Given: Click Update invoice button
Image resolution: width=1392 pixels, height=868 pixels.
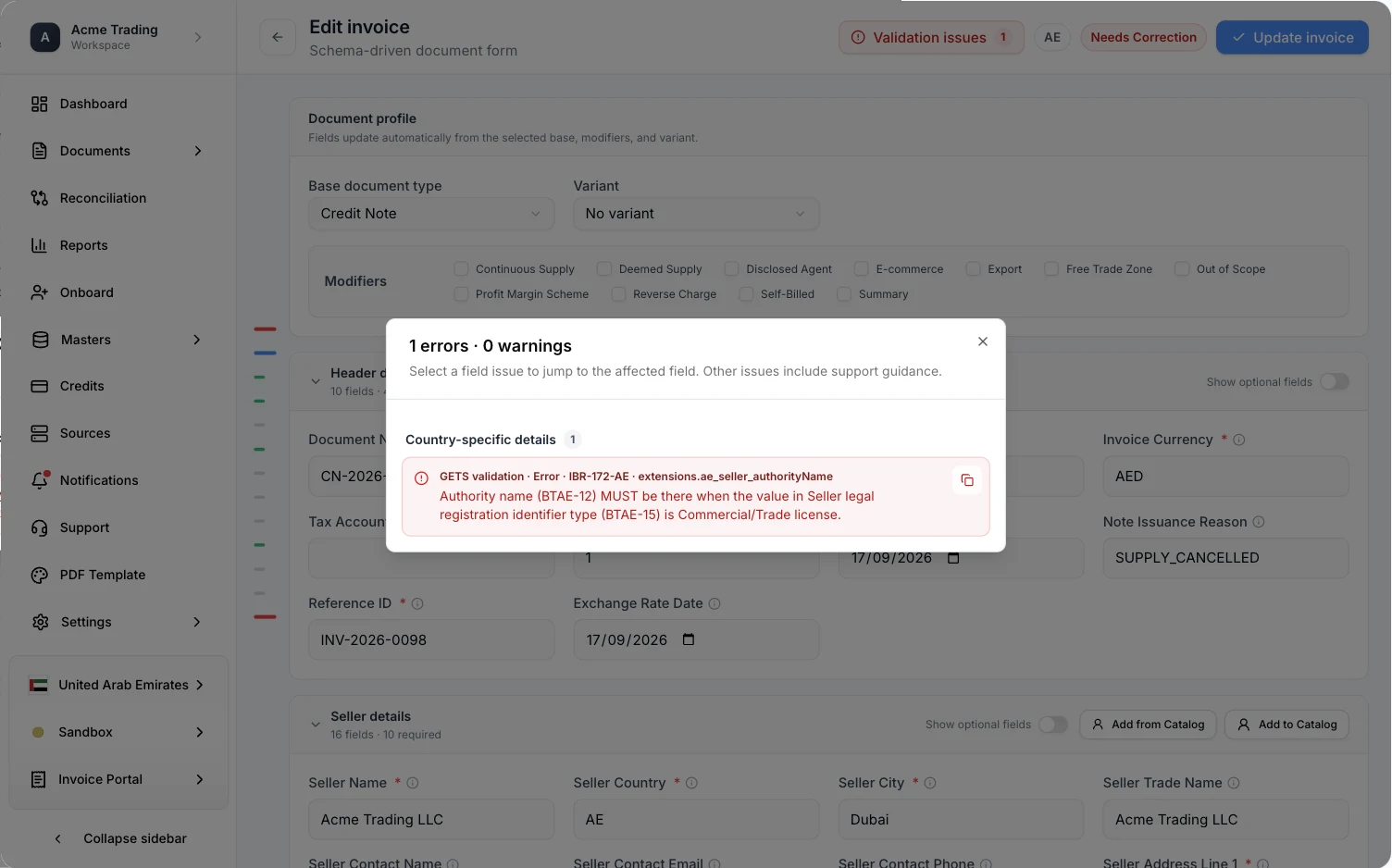Looking at the screenshot, I should pyautogui.click(x=1292, y=37).
